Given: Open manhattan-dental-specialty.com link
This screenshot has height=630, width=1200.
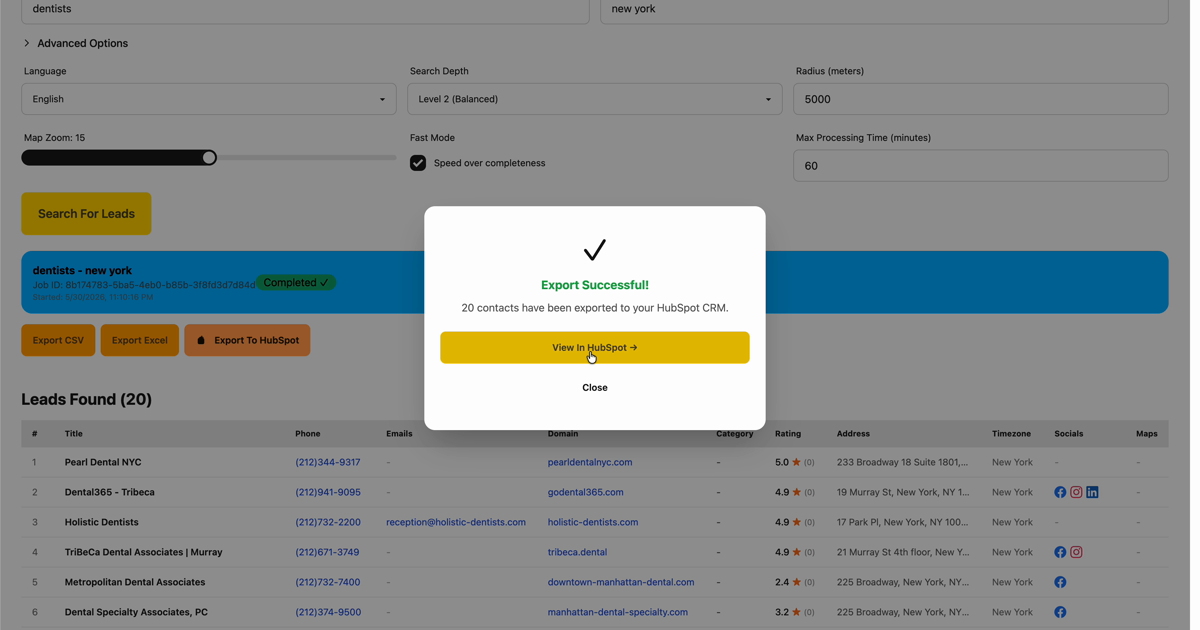Looking at the screenshot, I should tap(618, 612).
